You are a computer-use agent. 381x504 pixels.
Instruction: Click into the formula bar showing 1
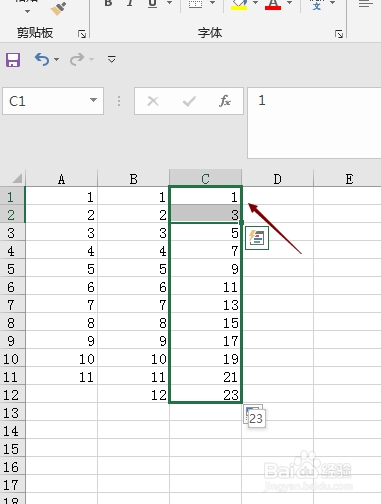pos(314,123)
